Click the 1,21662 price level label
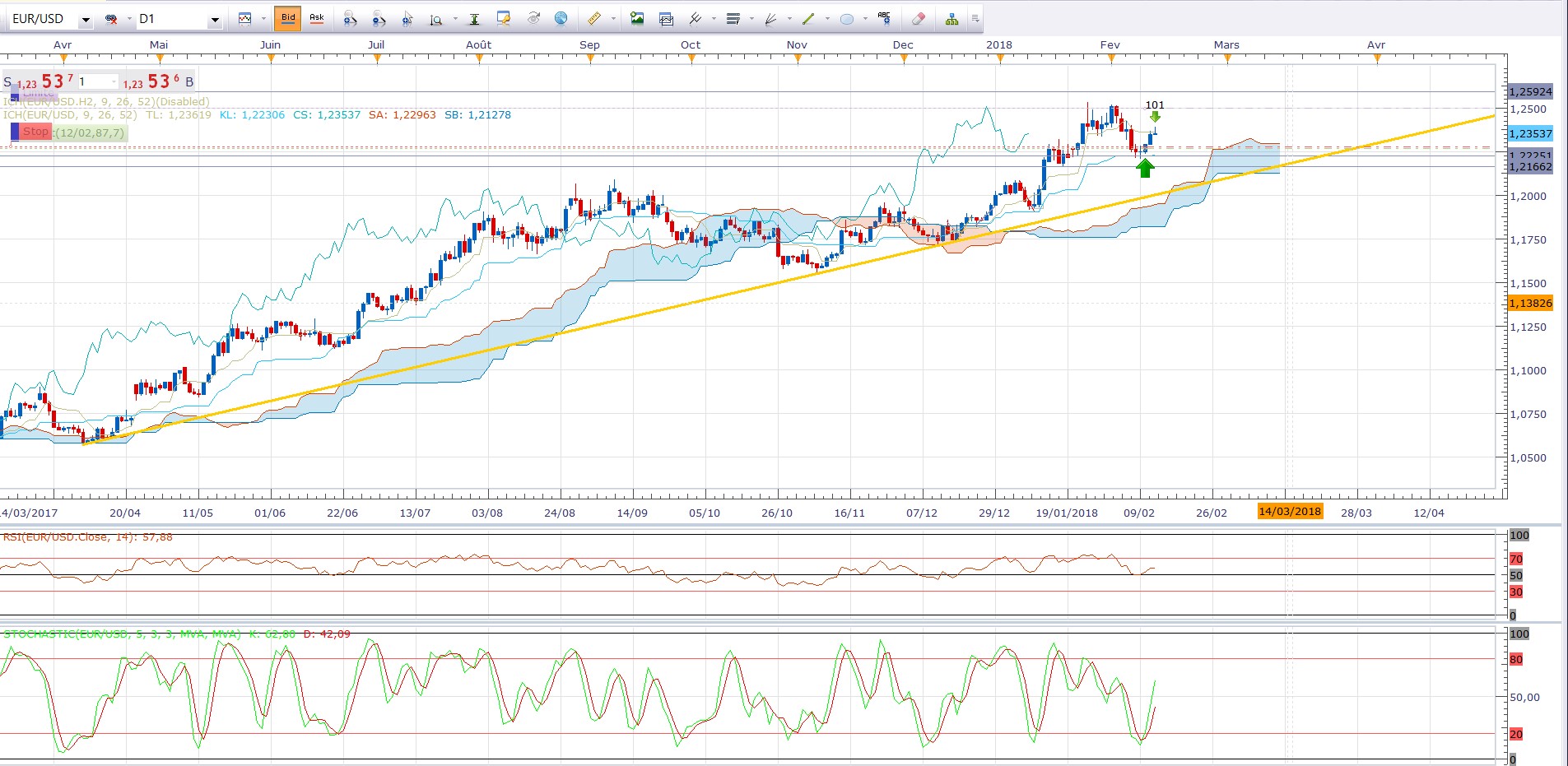 (x=1530, y=166)
